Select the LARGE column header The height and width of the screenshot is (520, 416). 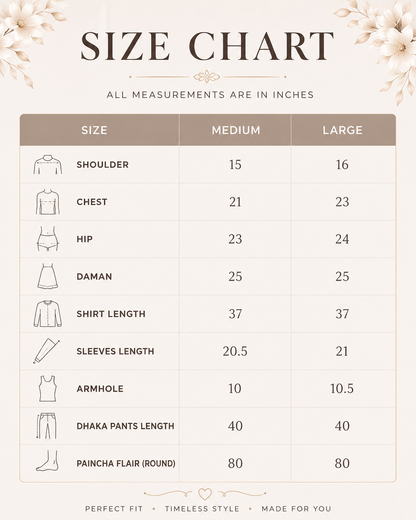(342, 130)
